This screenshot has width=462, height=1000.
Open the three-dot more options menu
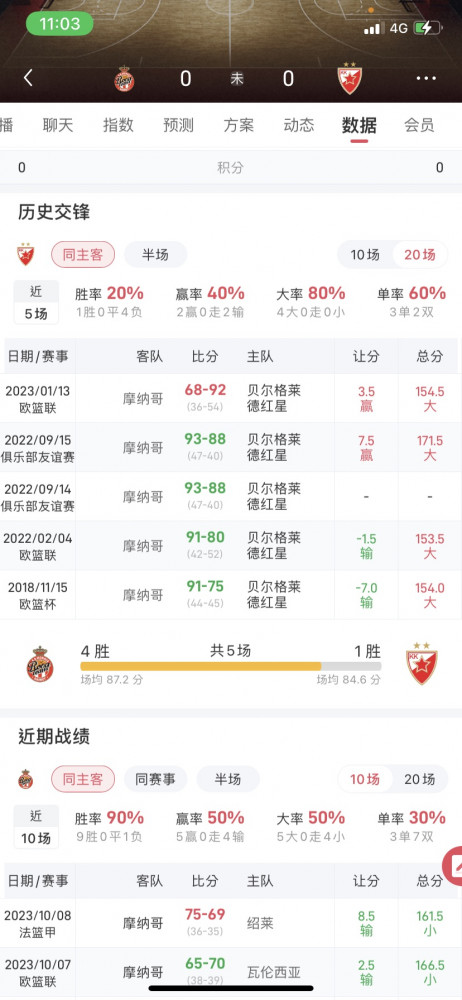[x=426, y=78]
